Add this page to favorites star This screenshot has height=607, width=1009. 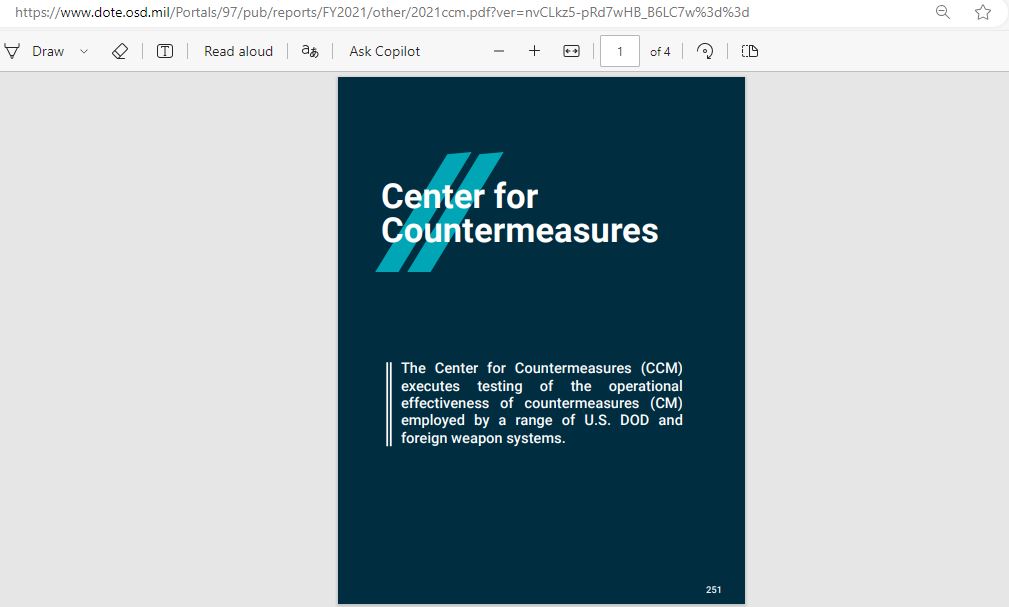[x=983, y=12]
